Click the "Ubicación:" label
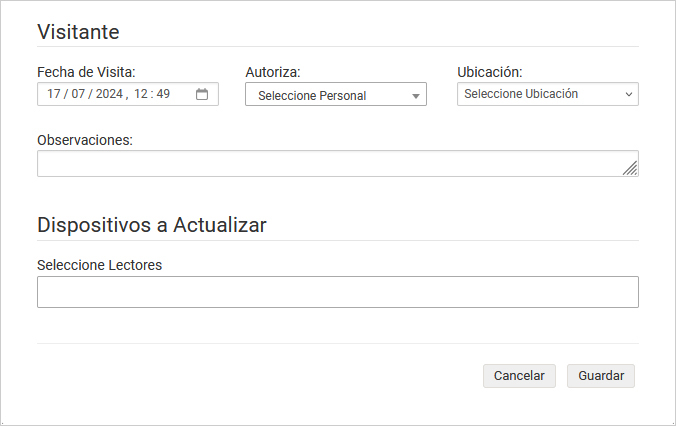This screenshot has width=676, height=426. point(490,72)
